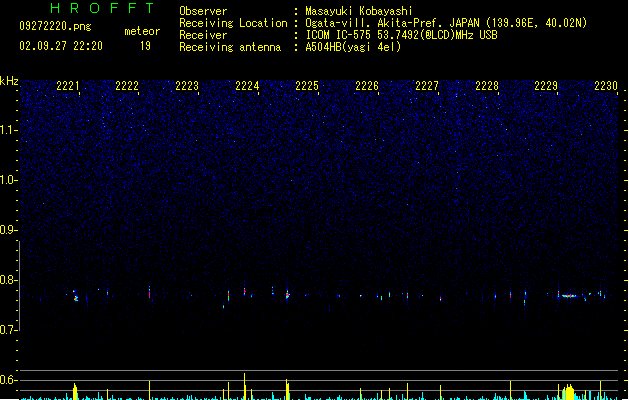Image resolution: width=629 pixels, height=400 pixels.
Task: Click the 0.6 kHz axis label
Action: [x=8, y=380]
